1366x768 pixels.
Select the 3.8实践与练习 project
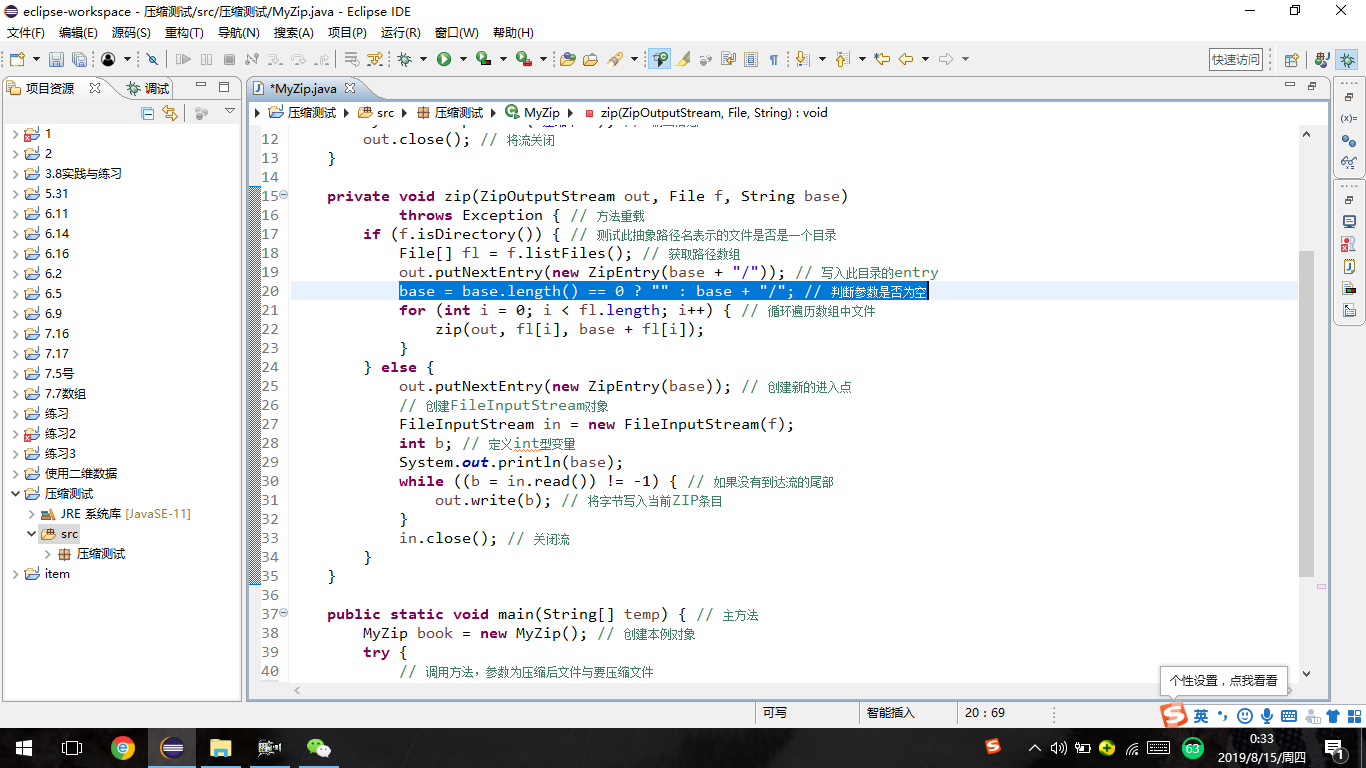[x=83, y=174]
